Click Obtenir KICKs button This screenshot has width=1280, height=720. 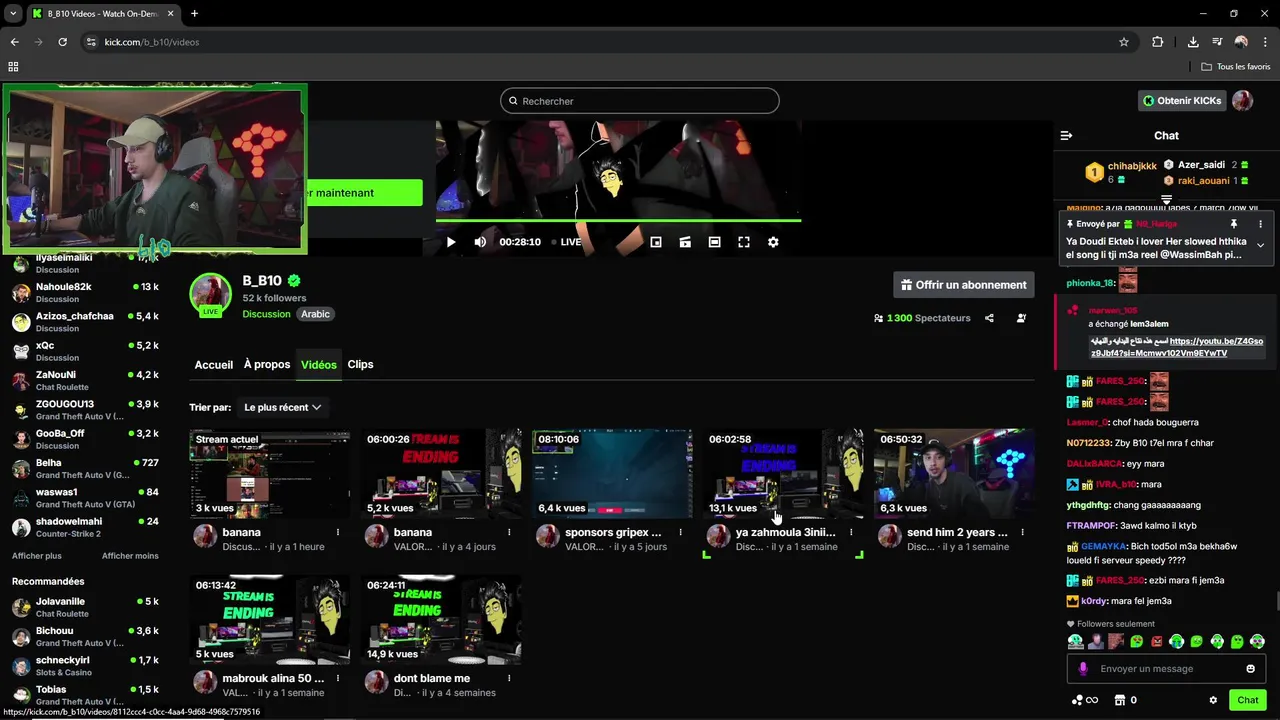click(1184, 101)
